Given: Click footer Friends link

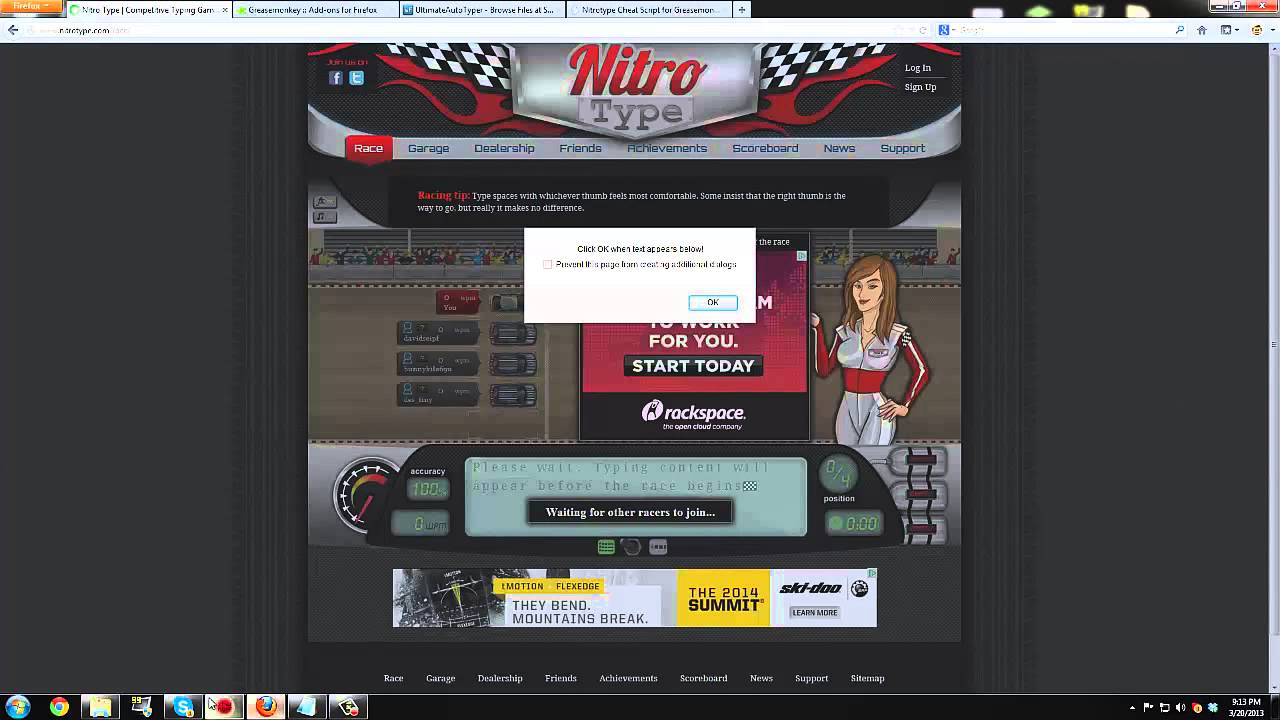Looking at the screenshot, I should coord(561,678).
